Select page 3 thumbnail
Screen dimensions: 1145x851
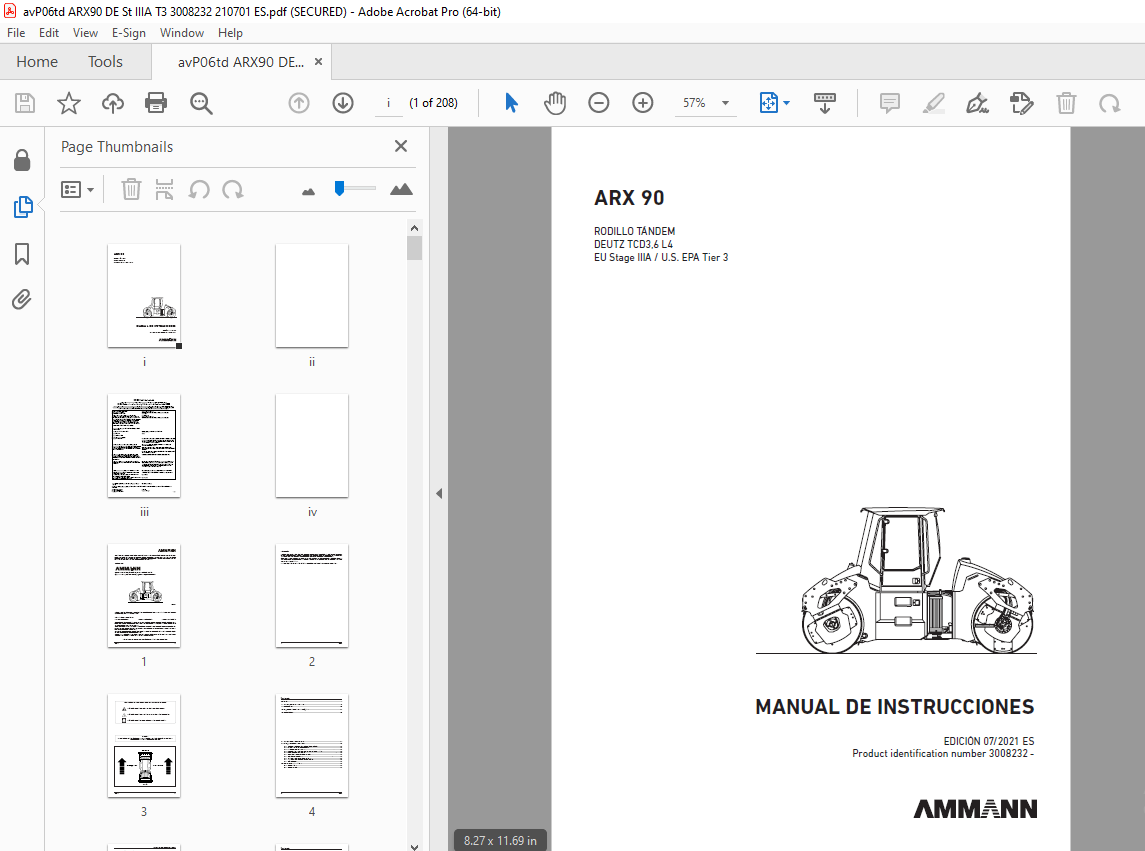point(144,746)
